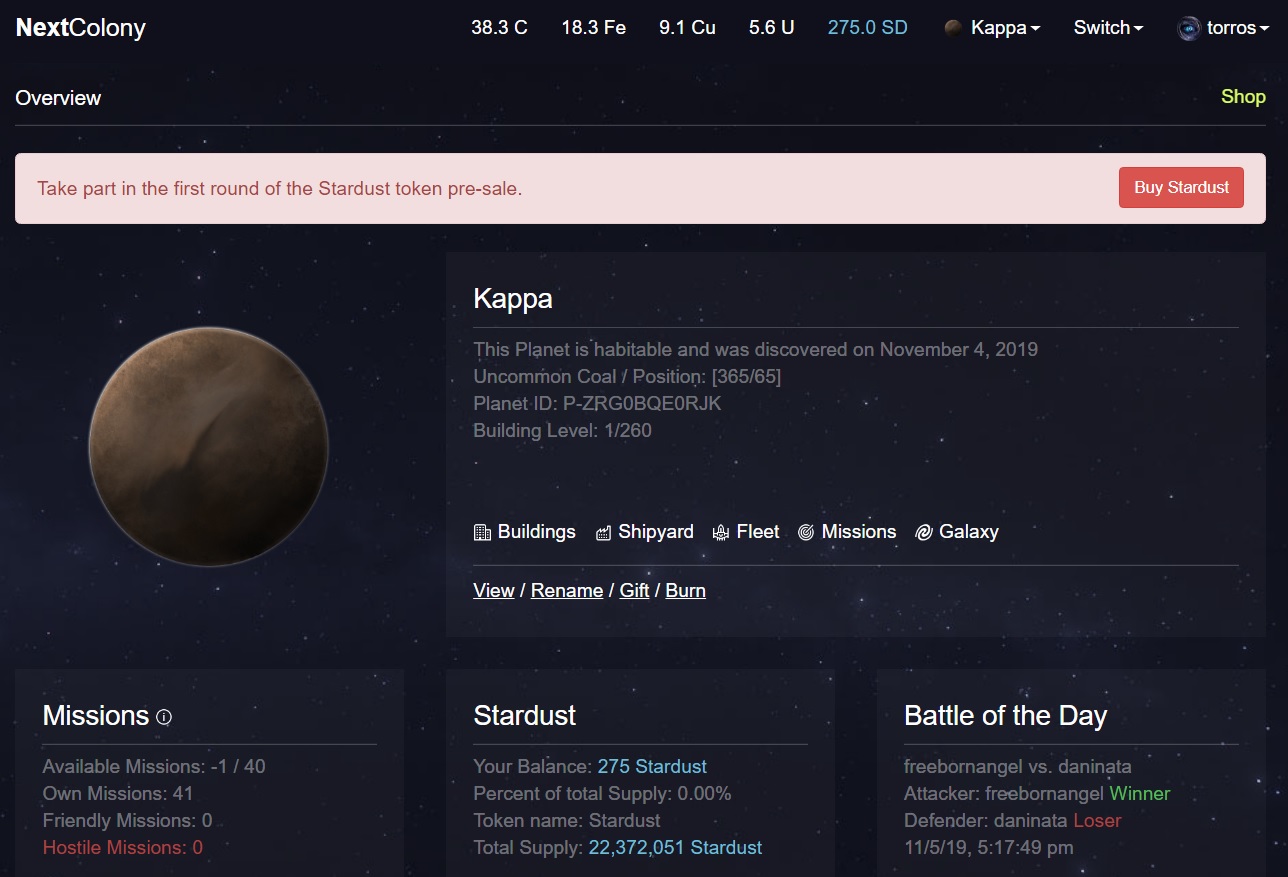Rename the Kappa planet
The image size is (1288, 877).
point(566,590)
